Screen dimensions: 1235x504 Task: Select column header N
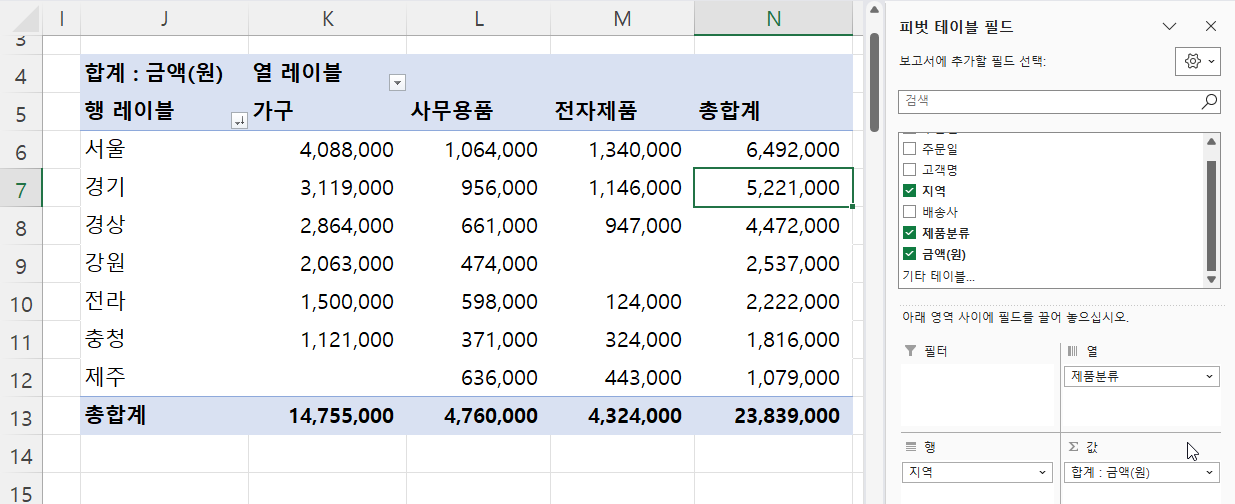tap(773, 18)
